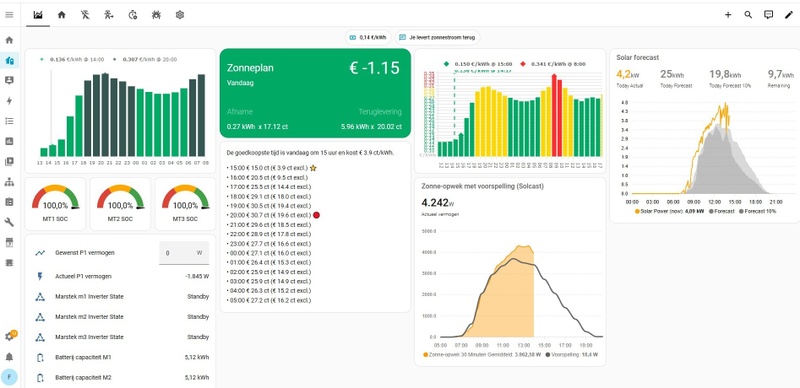Toggle 'Solar Power (now)' legend series
The height and width of the screenshot is (388, 800).
pos(669,211)
